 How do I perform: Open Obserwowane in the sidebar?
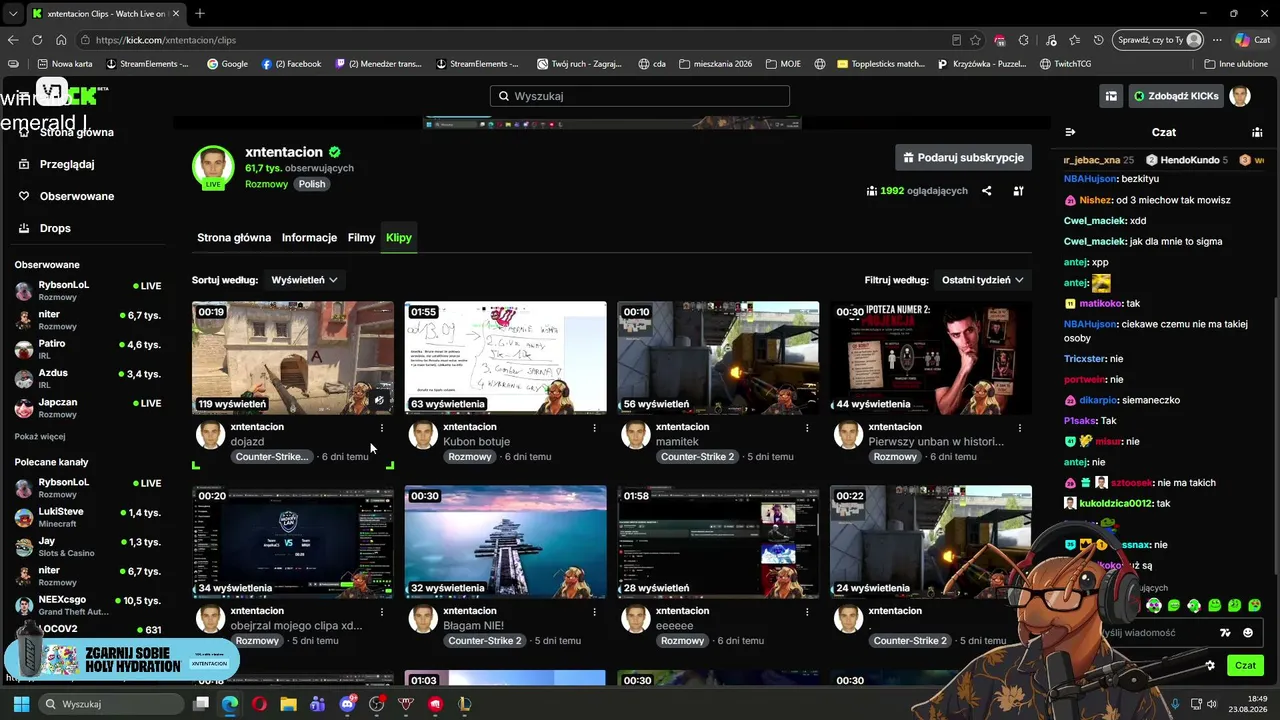pos(77,196)
